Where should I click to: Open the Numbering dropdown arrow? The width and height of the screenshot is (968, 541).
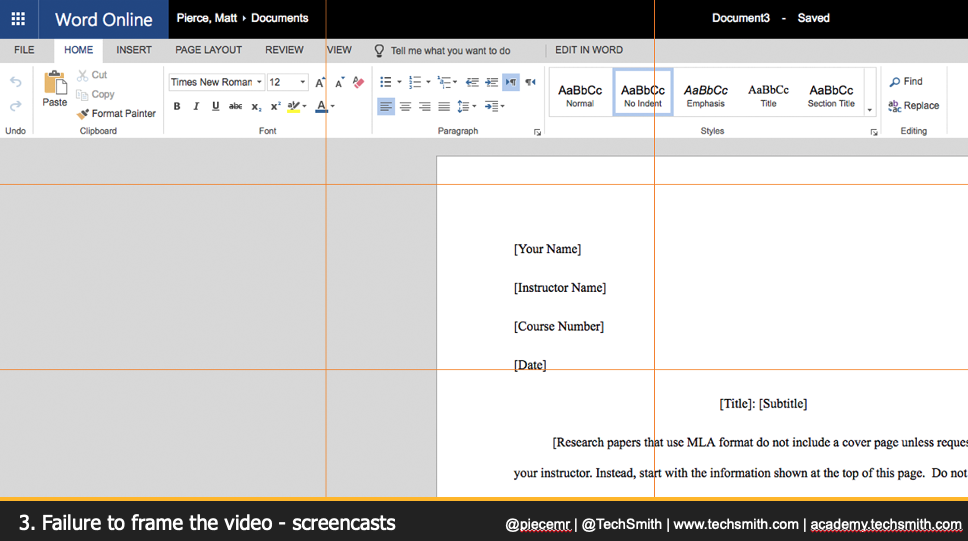[428, 82]
